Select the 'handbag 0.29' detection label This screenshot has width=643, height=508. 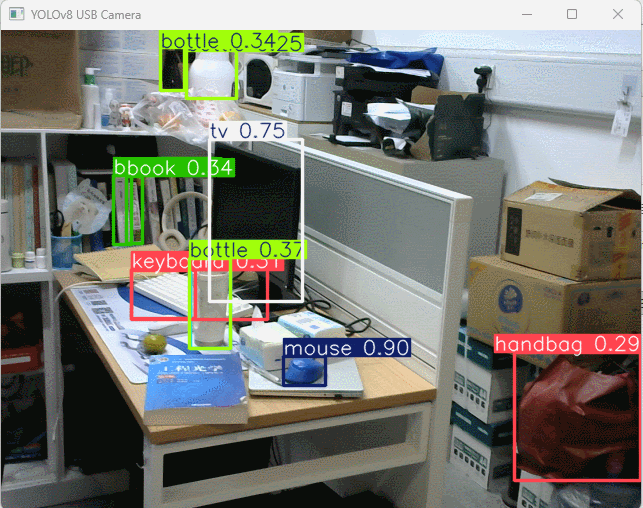tap(566, 344)
